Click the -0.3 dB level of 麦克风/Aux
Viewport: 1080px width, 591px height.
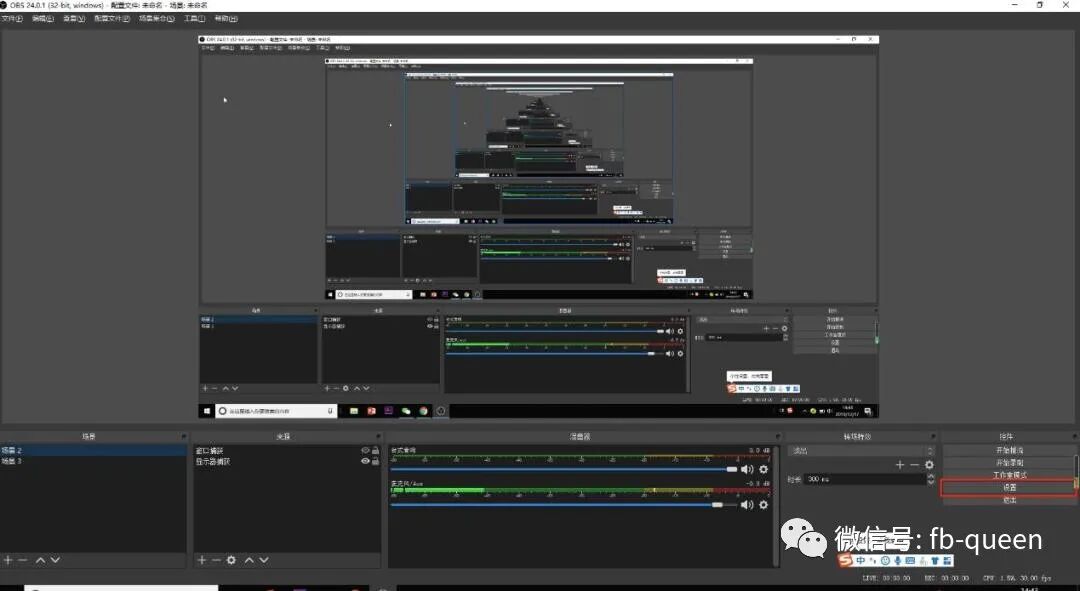click(758, 484)
